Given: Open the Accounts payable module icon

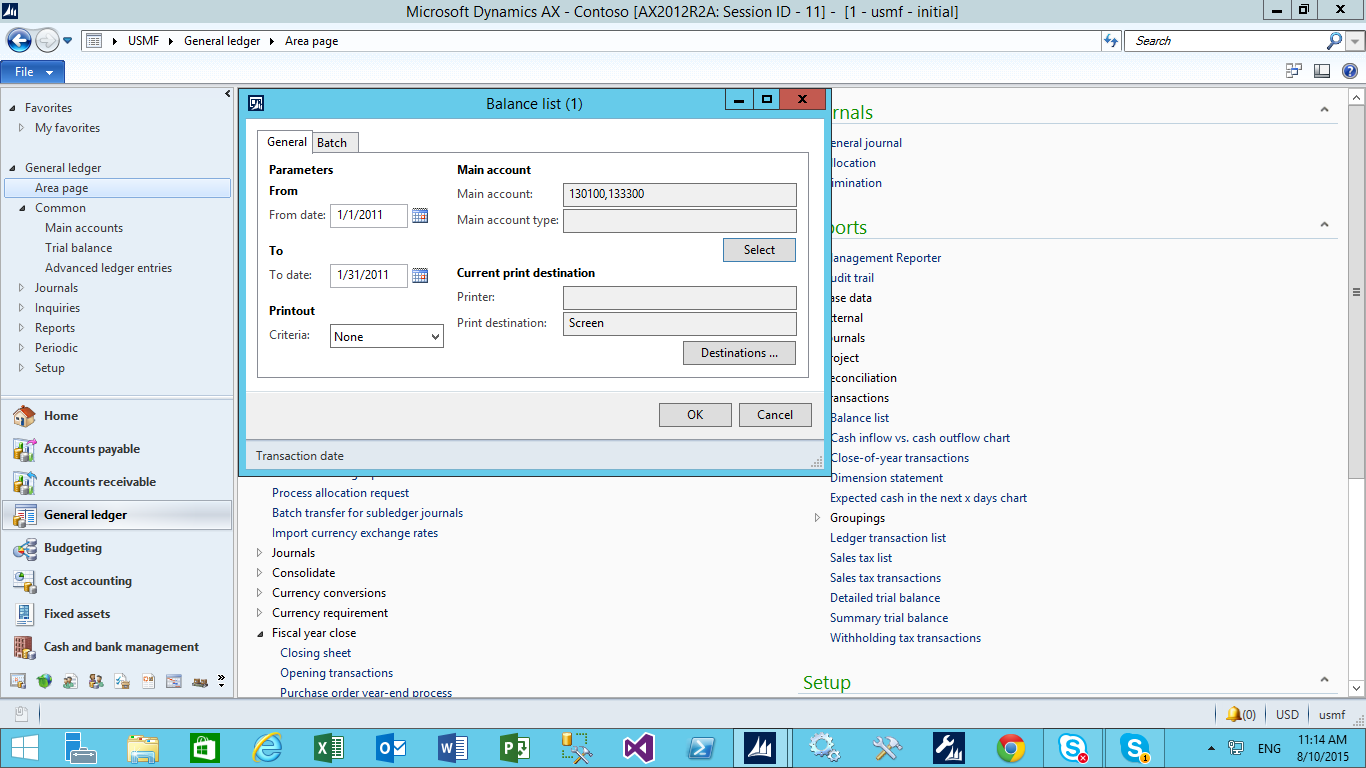Looking at the screenshot, I should (25, 449).
